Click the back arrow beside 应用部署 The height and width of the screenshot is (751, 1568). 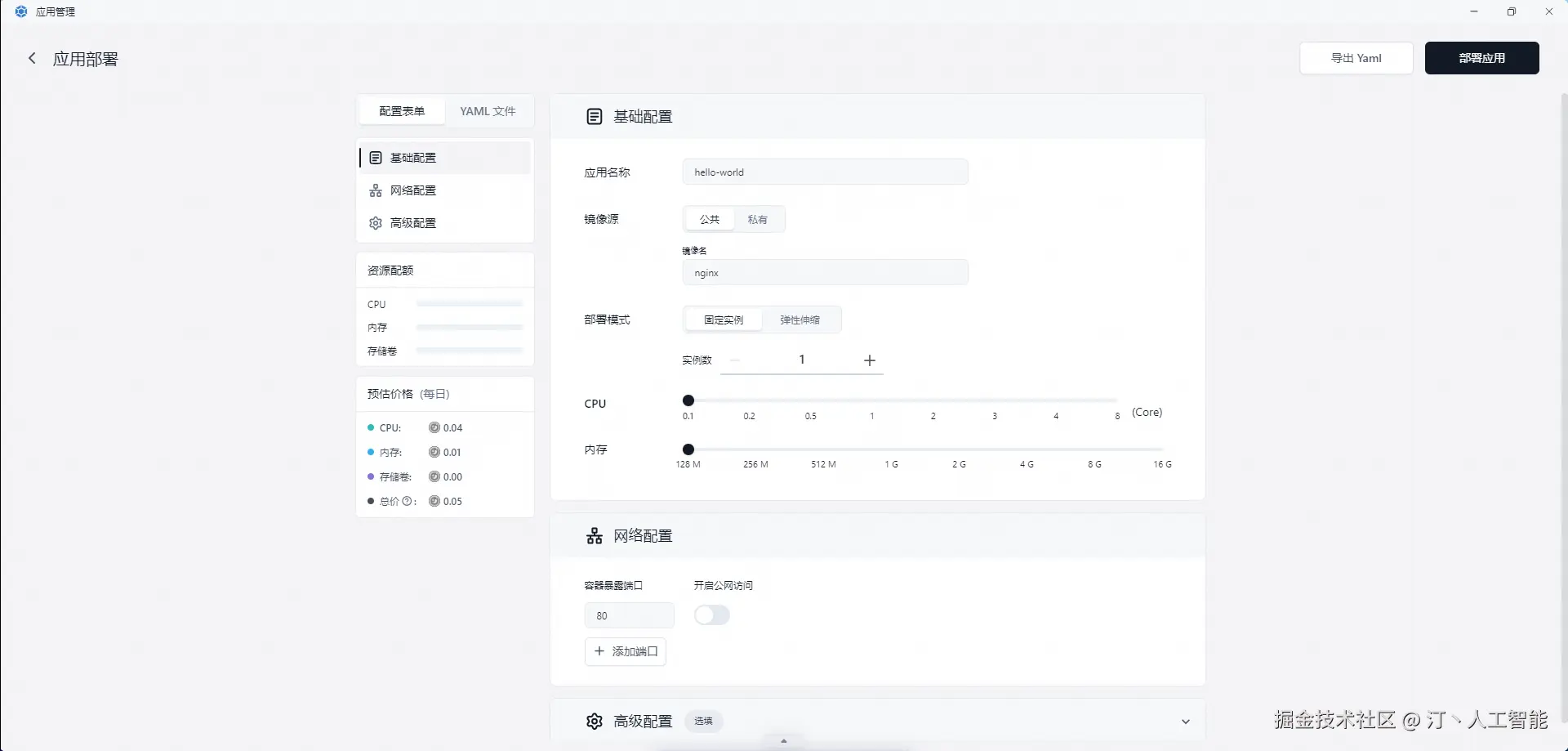point(32,58)
